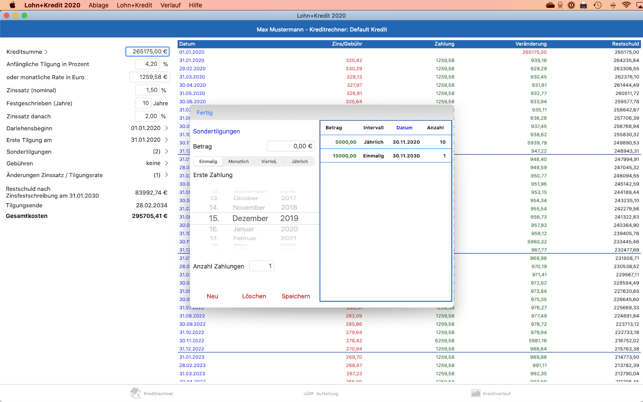The height and width of the screenshot is (402, 643).
Task: Click the Sondertilgungen heading link
Action: point(216,131)
